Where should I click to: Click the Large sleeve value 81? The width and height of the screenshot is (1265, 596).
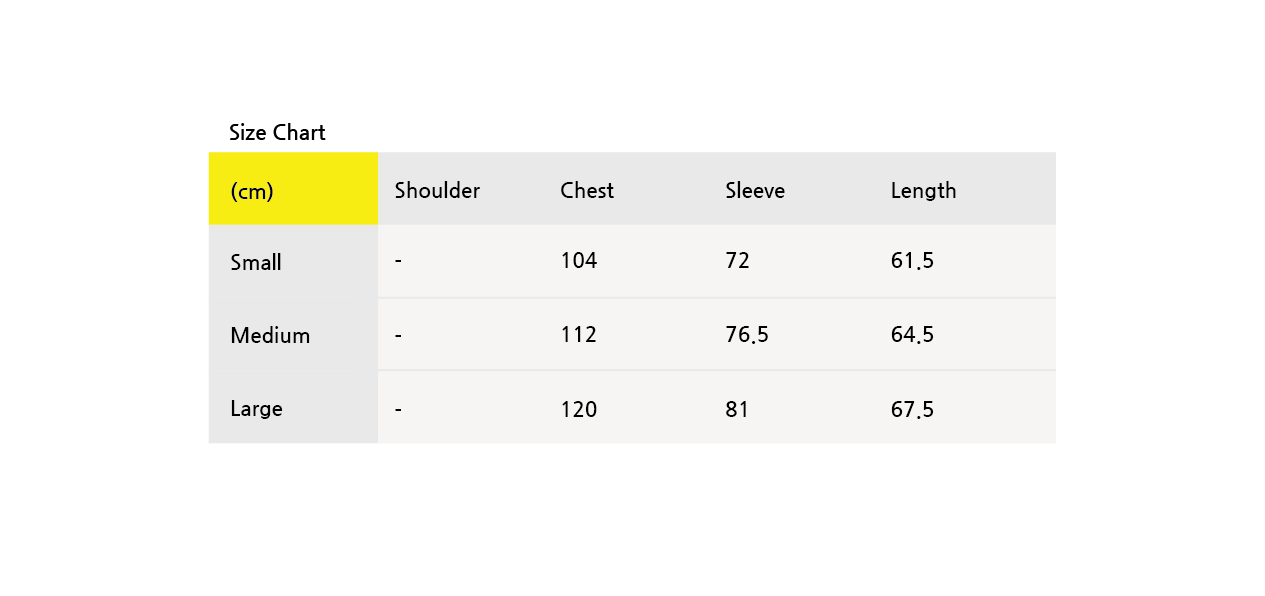click(x=737, y=409)
